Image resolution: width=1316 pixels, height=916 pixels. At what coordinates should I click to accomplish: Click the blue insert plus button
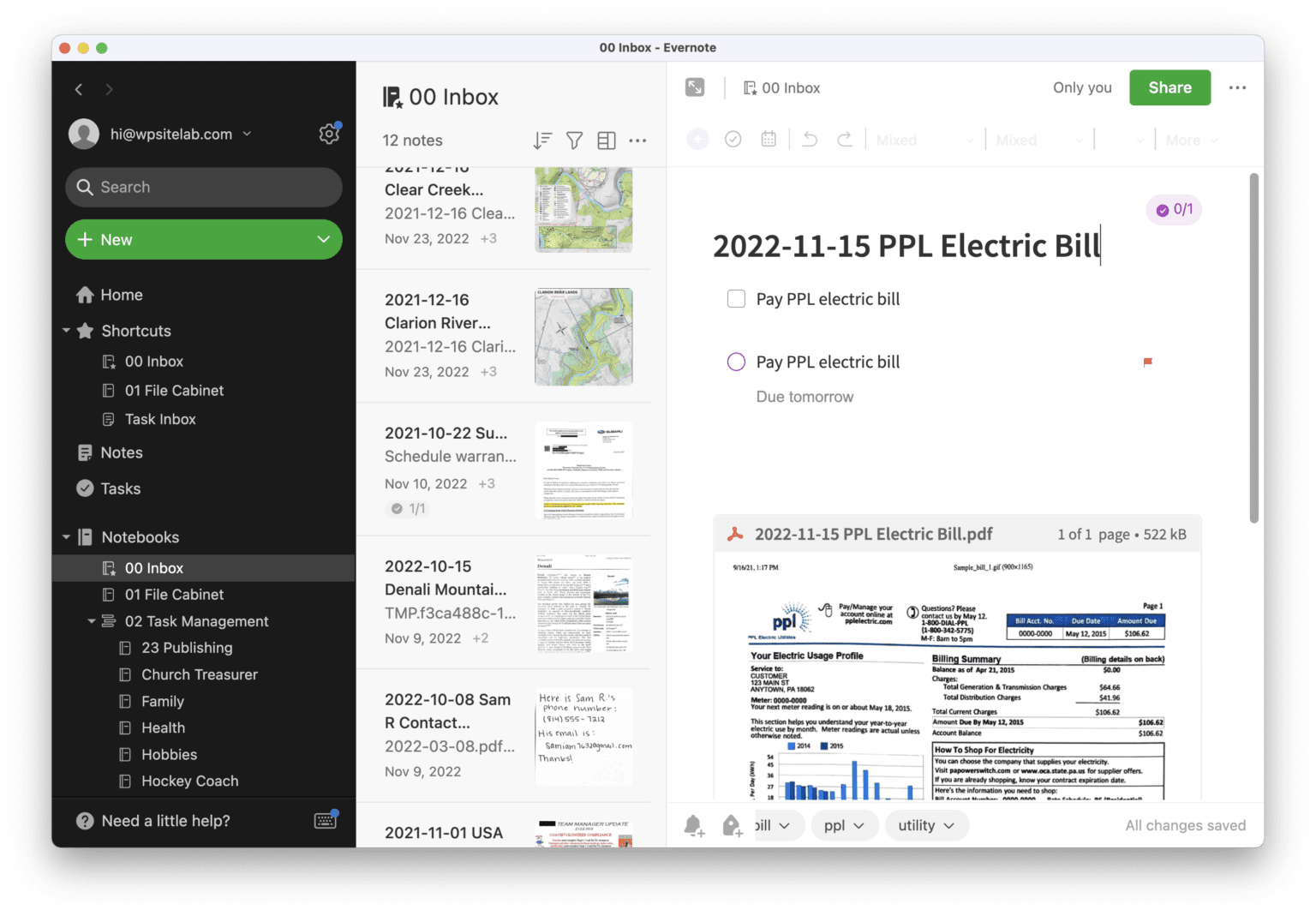[x=698, y=139]
